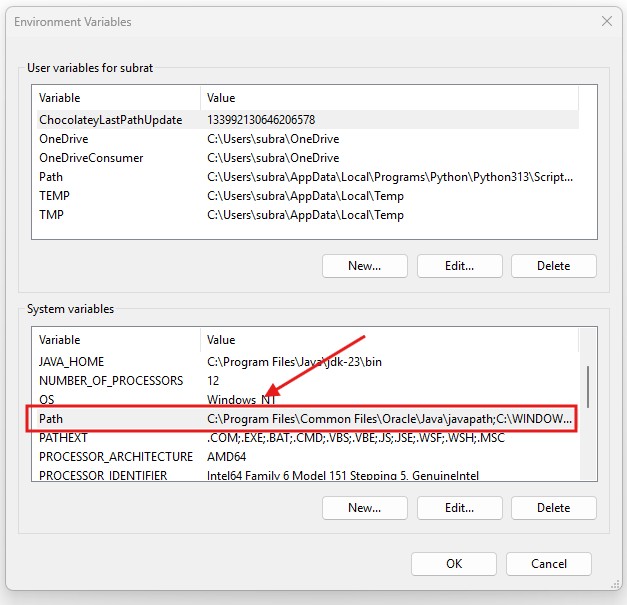
Task: Select the PROCESSOR_ARCHITECTURE system variable
Action: [x=115, y=457]
